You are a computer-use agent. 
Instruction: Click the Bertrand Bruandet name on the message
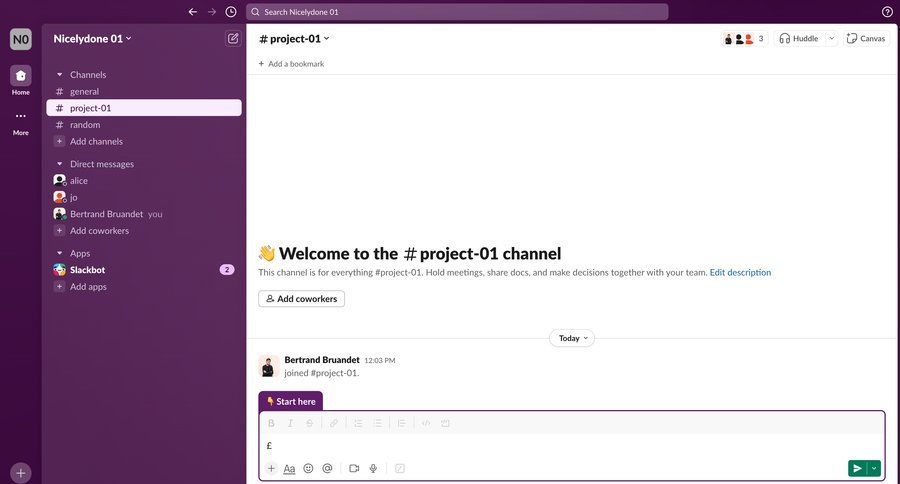click(x=322, y=359)
